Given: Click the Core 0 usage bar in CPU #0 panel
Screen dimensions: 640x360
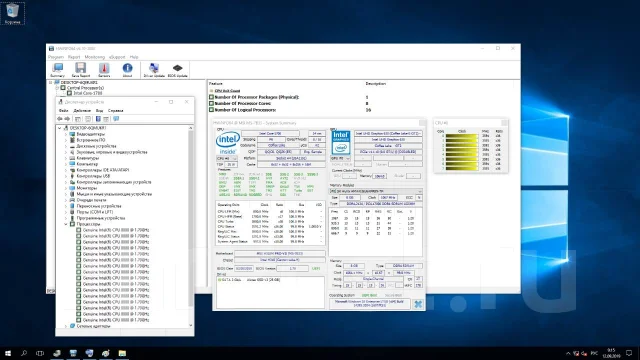Looking at the screenshot, I should [462, 136].
